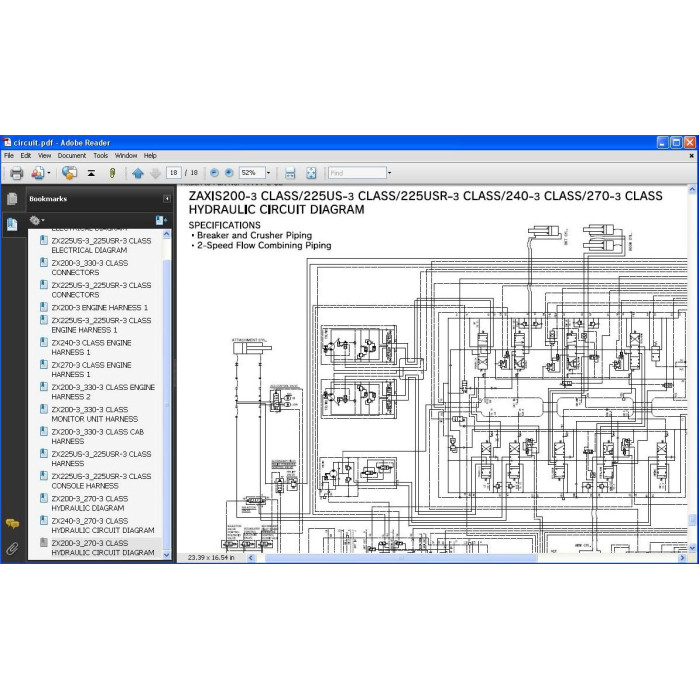Click bookmarks list scroll-up arrow
700x700 pixels.
pos(167,234)
